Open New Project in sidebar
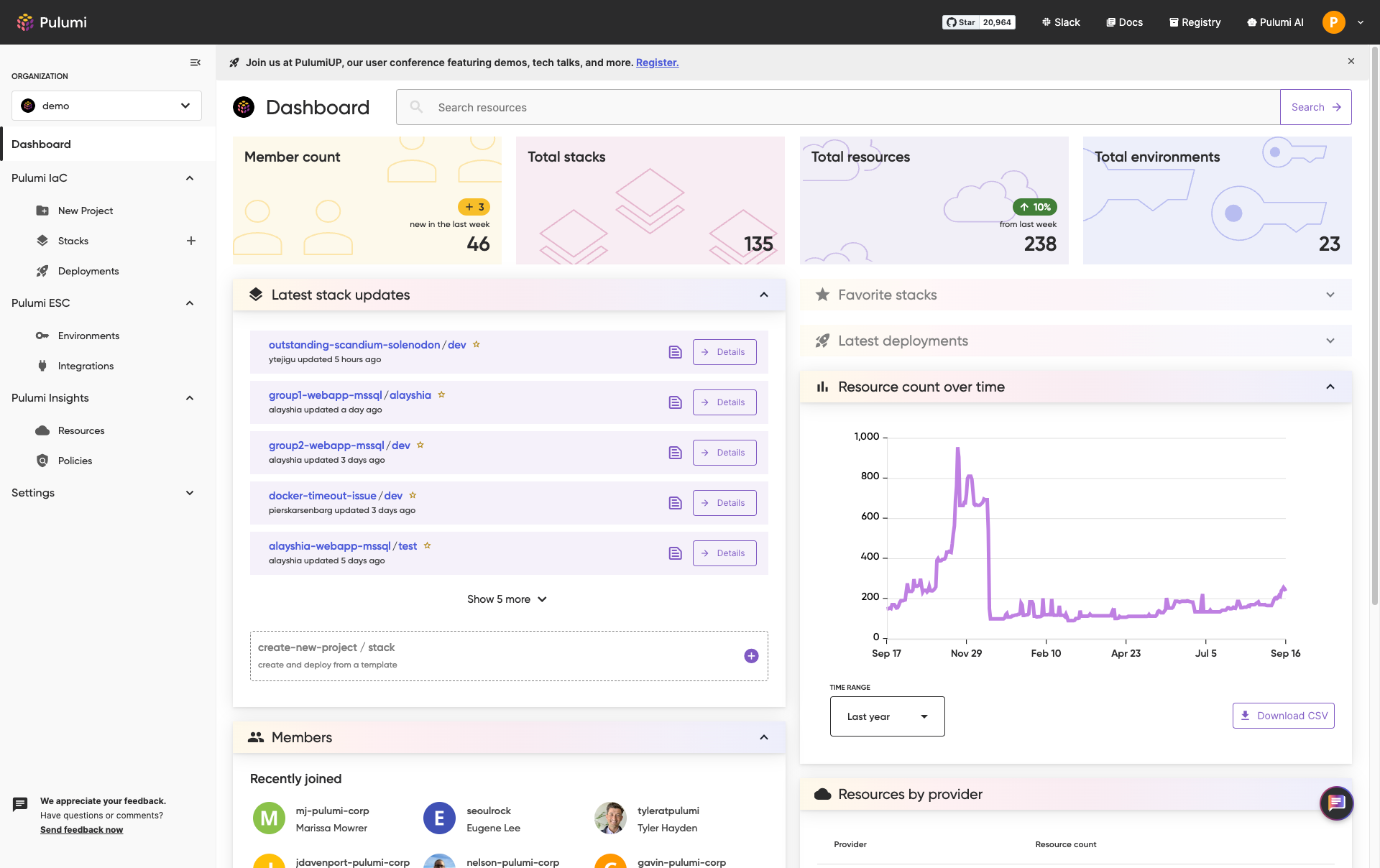This screenshot has height=868, width=1380. tap(85, 211)
